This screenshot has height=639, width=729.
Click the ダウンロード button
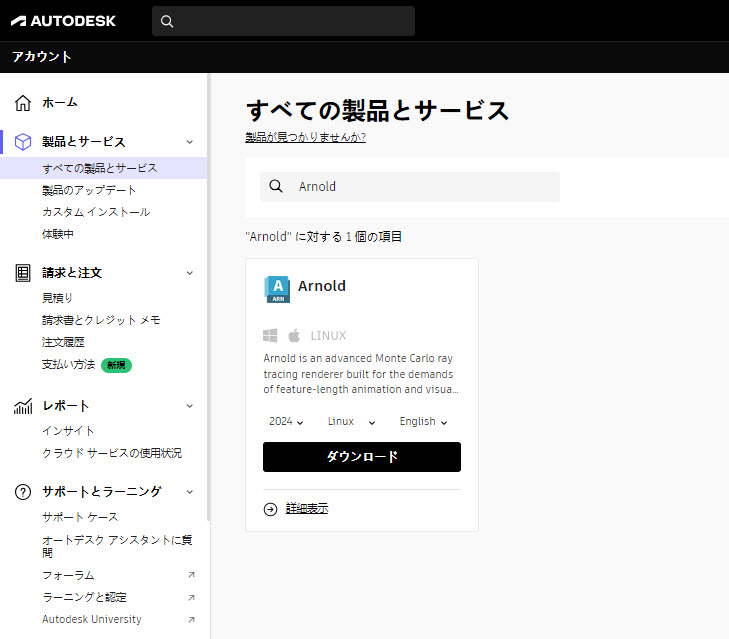tap(362, 457)
